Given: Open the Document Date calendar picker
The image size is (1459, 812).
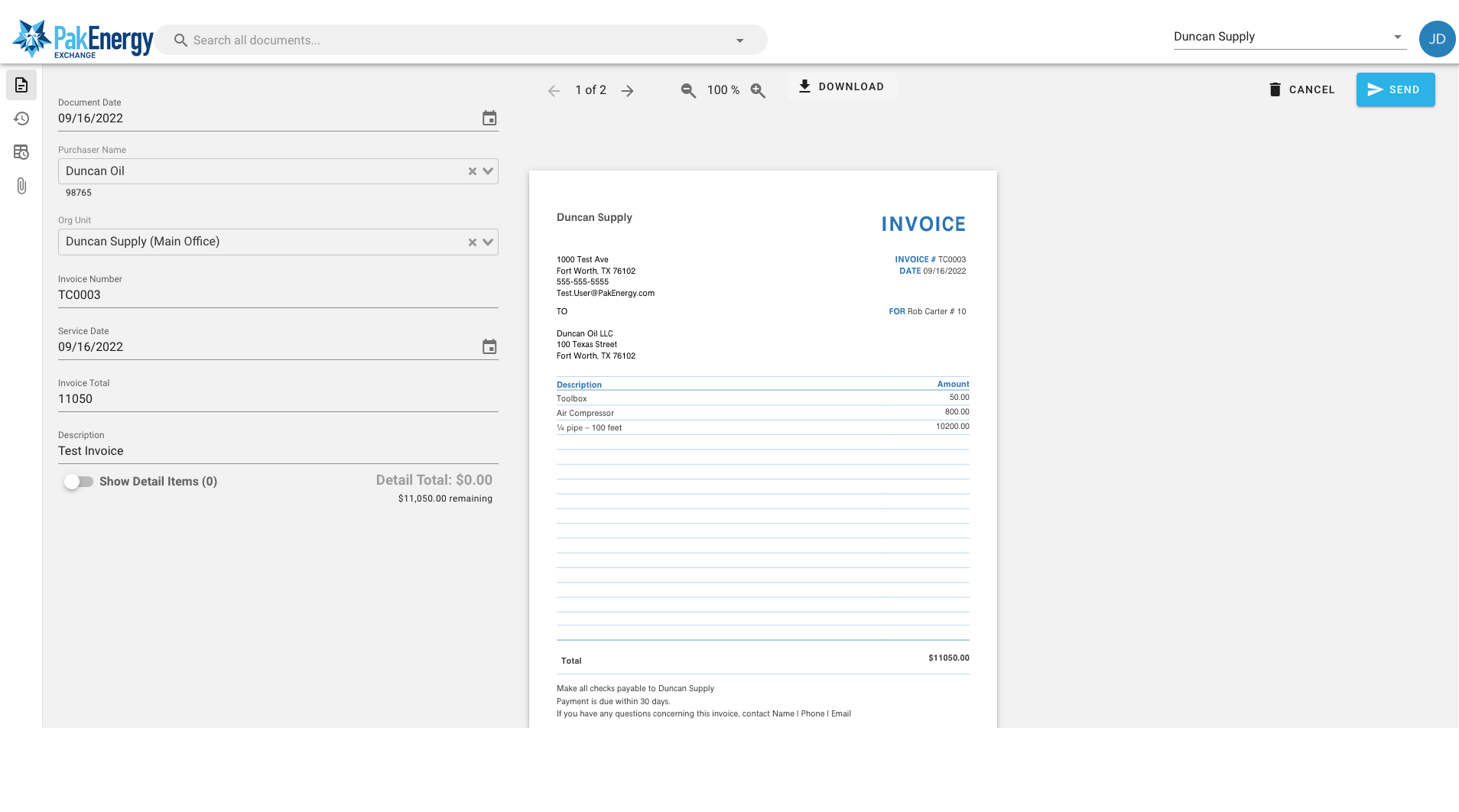Looking at the screenshot, I should 489,119.
